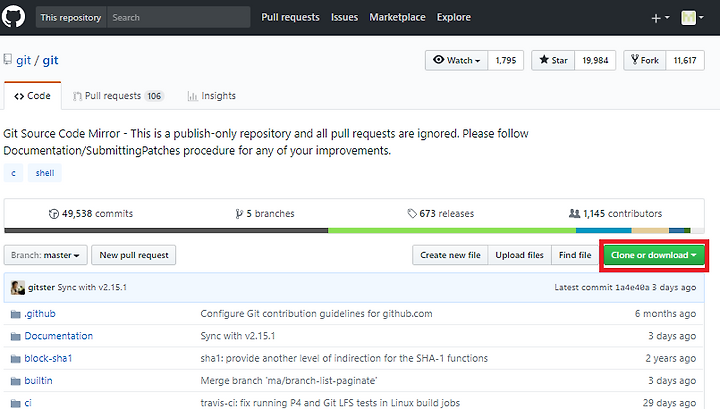Open Issues in the top navigation
The height and width of the screenshot is (409, 720).
click(x=344, y=17)
